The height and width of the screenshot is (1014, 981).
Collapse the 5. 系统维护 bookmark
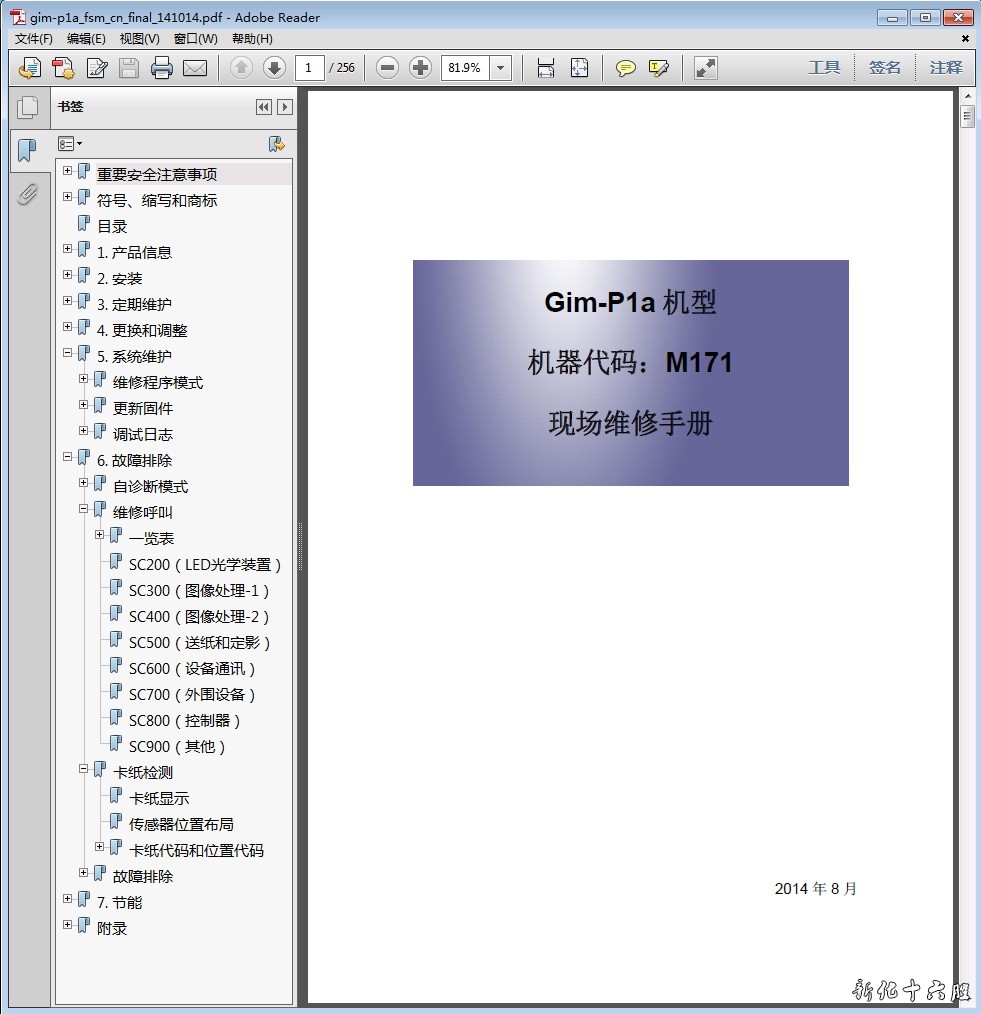[68, 353]
